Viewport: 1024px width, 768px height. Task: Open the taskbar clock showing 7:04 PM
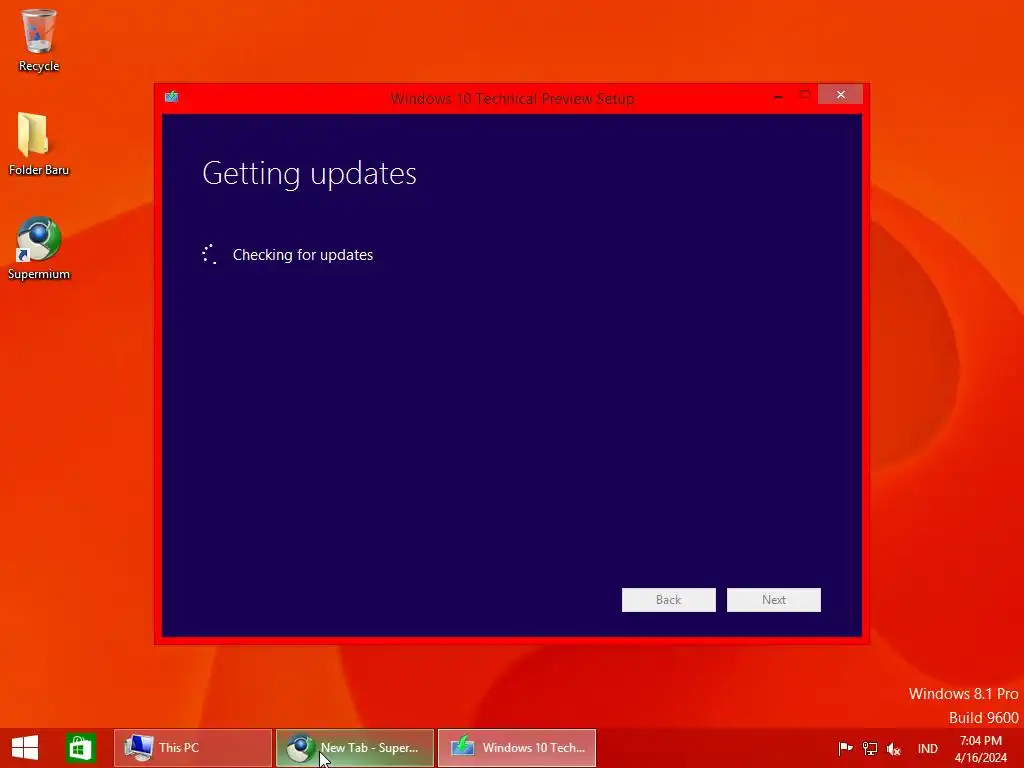(980, 748)
